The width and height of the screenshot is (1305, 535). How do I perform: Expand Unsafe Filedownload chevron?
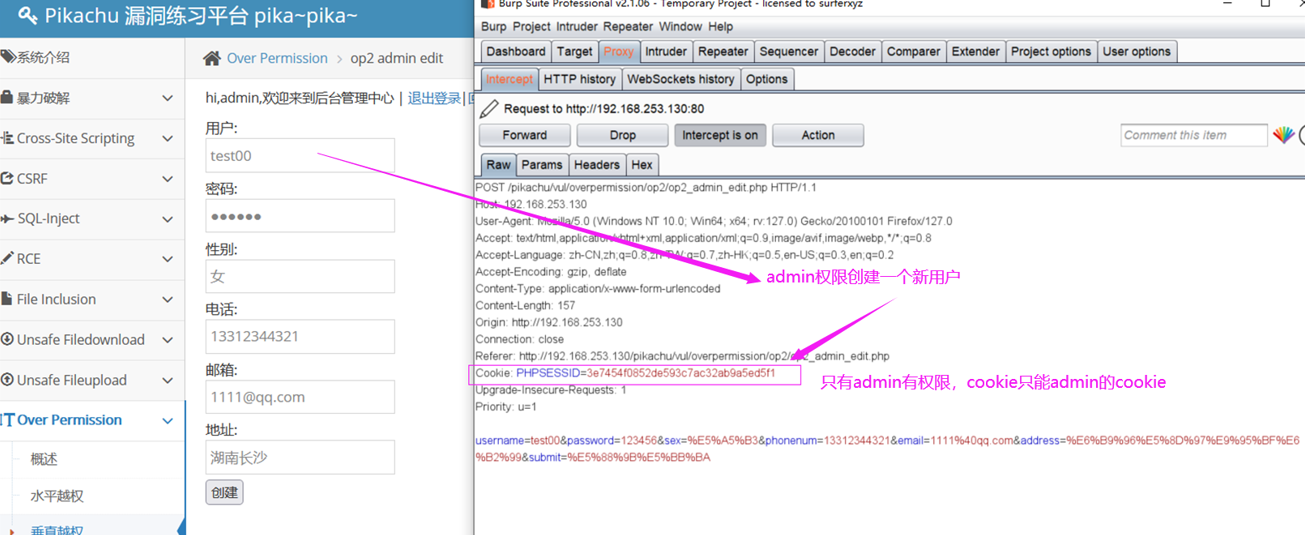coord(167,339)
